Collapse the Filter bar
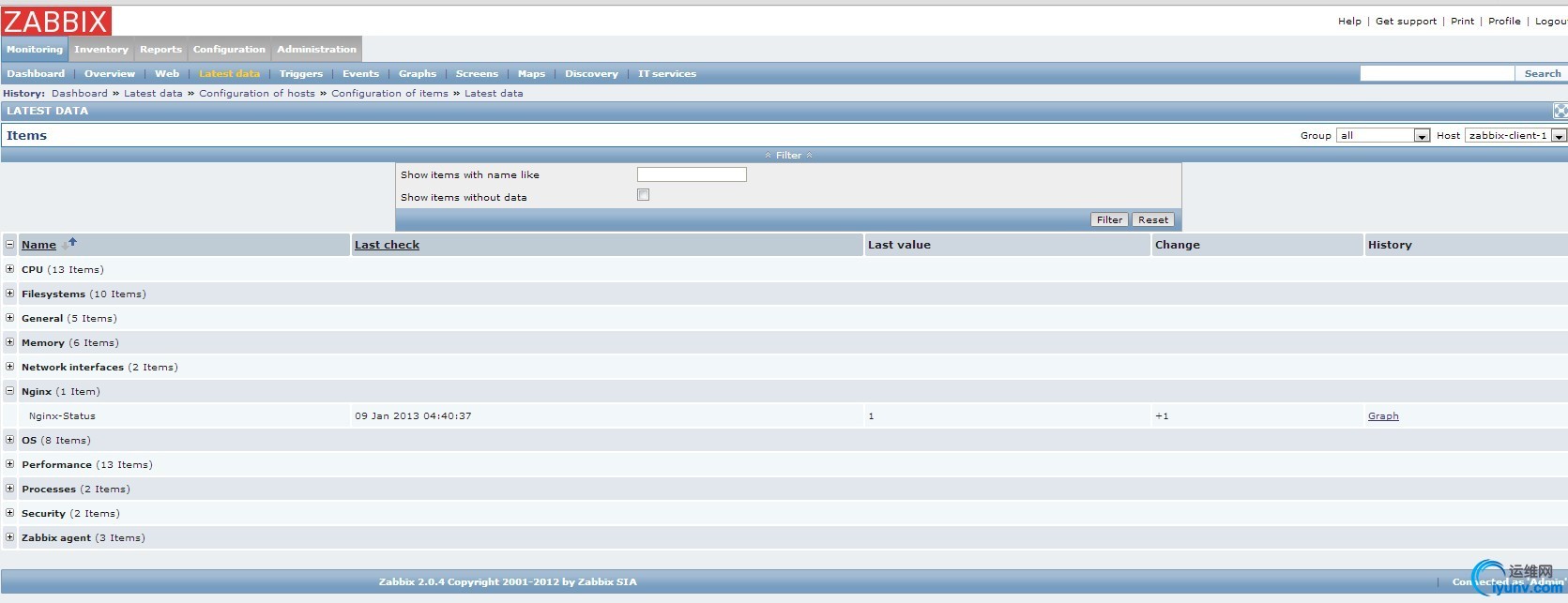Screen dimensions: 1568x603 pos(788,155)
